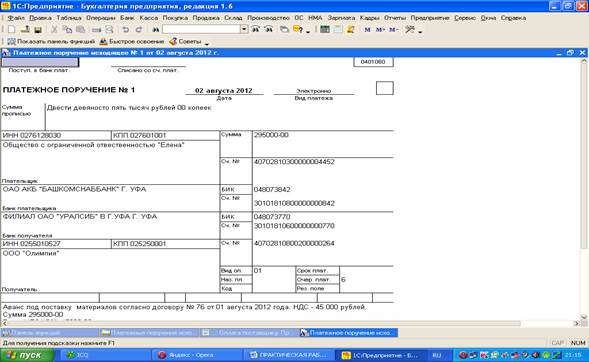Click the Показать панель функций button
The width and height of the screenshot is (589, 362).
click(51, 41)
